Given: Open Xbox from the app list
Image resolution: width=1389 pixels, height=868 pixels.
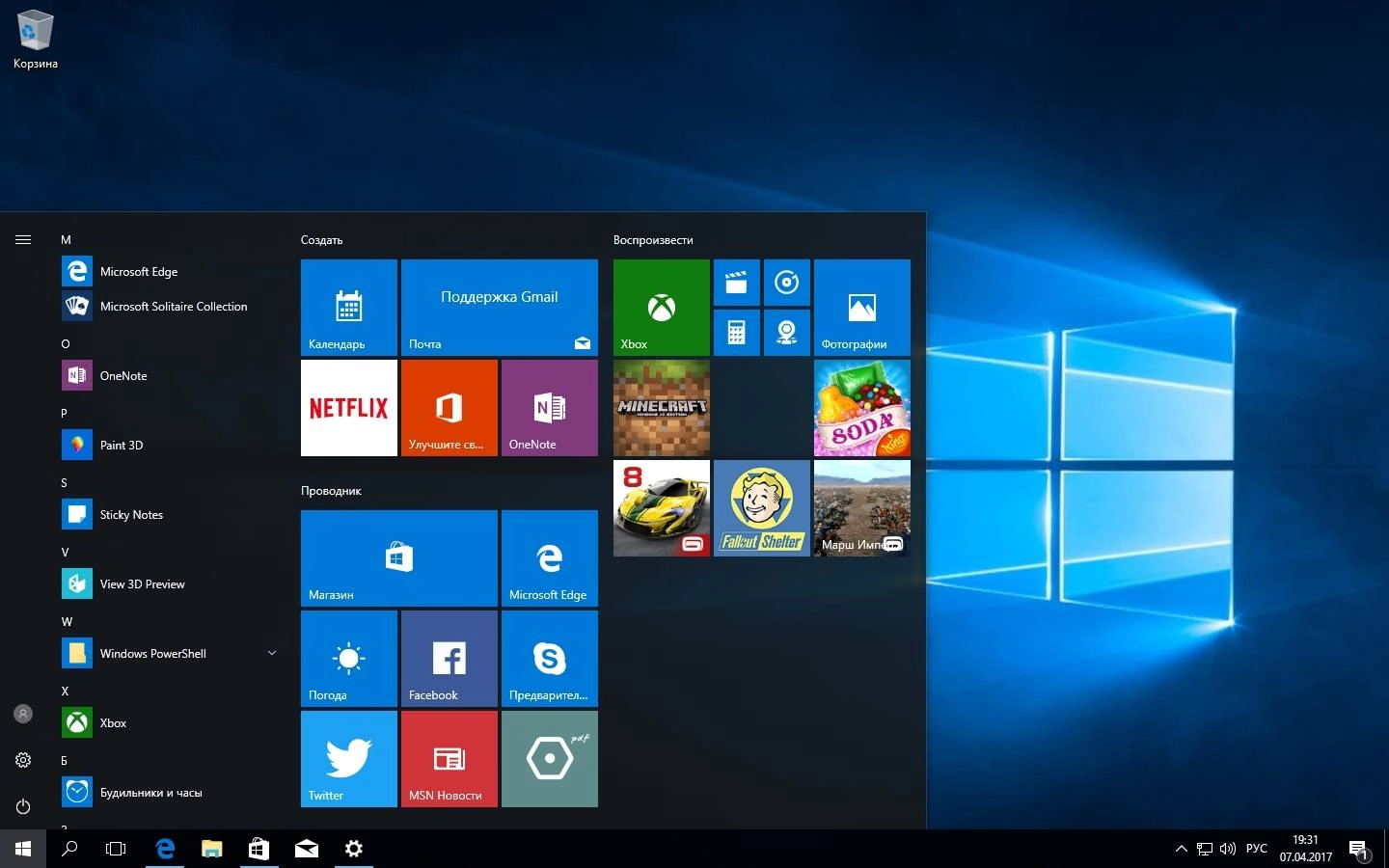Looking at the screenshot, I should coord(172,723).
